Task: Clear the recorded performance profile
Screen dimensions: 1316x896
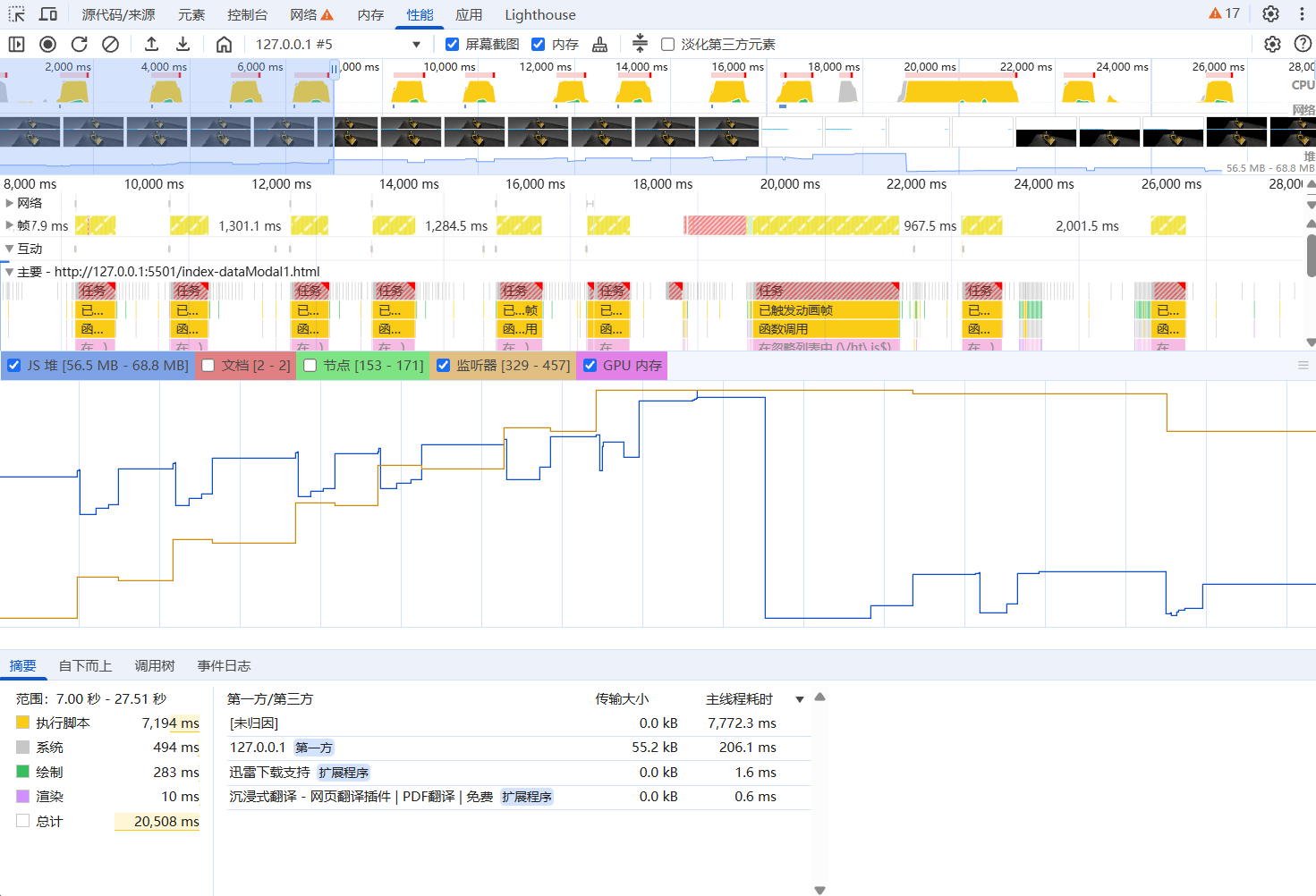Action: tap(111, 44)
